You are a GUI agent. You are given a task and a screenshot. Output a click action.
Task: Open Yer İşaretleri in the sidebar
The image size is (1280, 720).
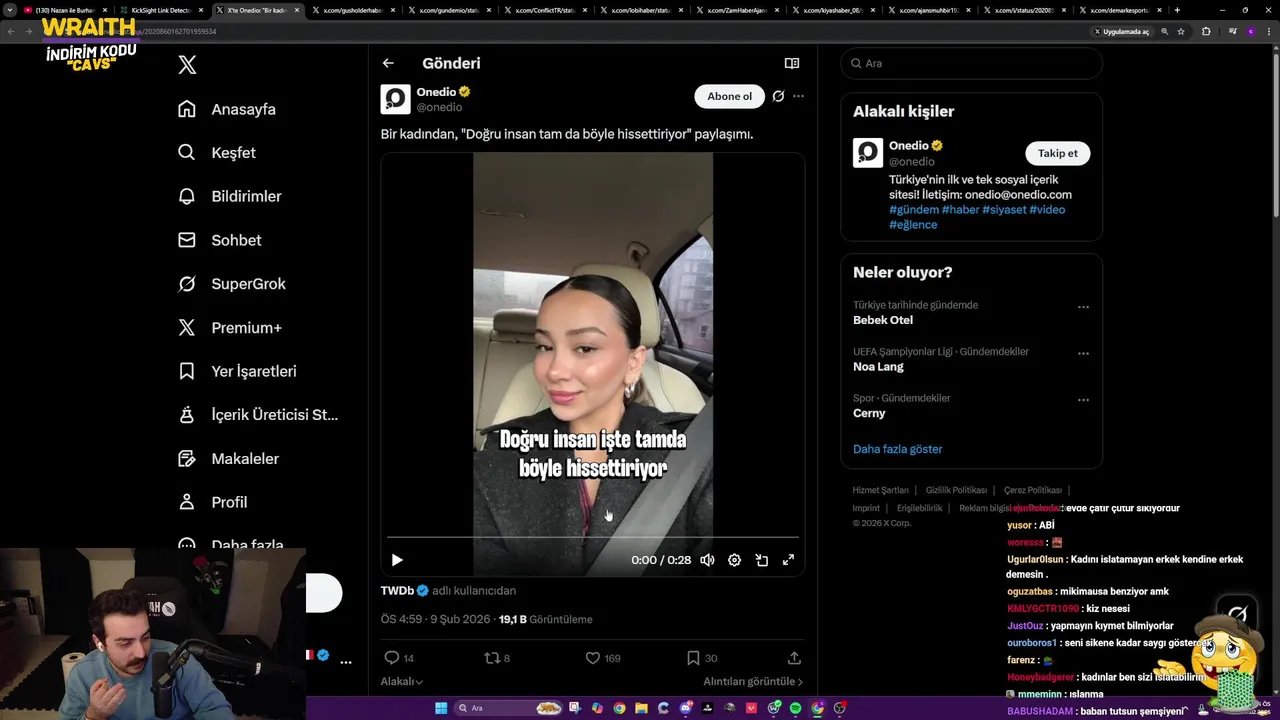(236, 371)
